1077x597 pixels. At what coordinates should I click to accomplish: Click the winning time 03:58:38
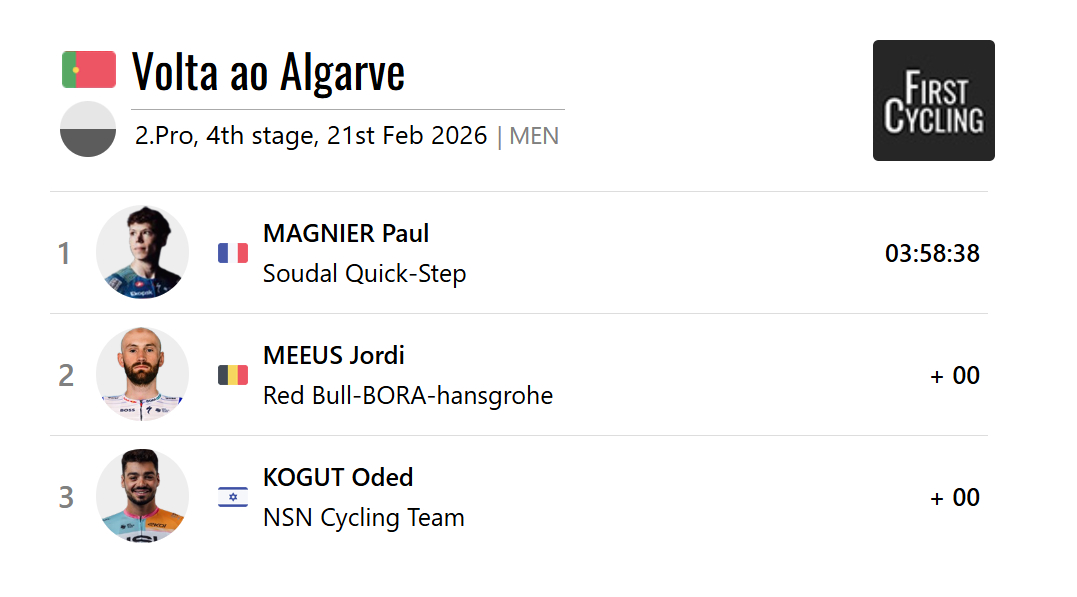tap(932, 254)
